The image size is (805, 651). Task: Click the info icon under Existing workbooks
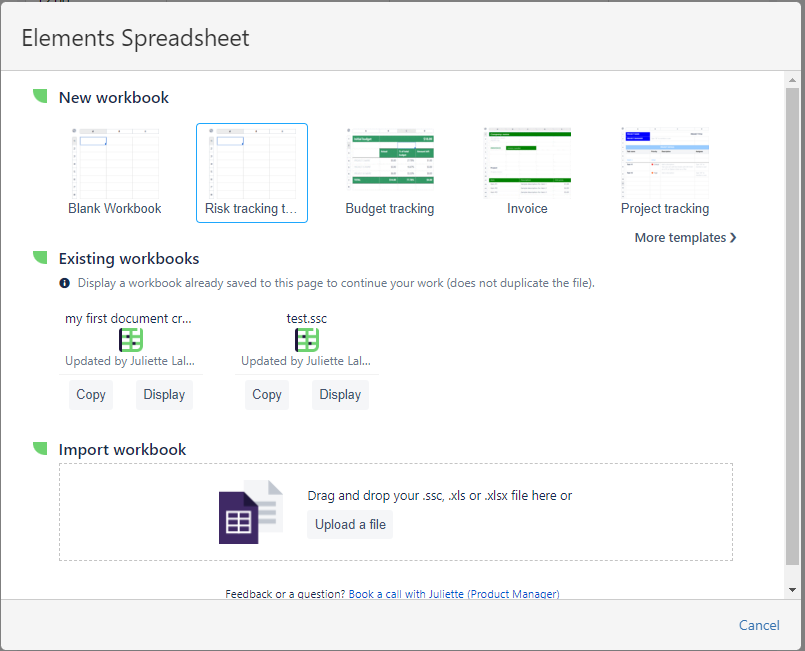[65, 283]
